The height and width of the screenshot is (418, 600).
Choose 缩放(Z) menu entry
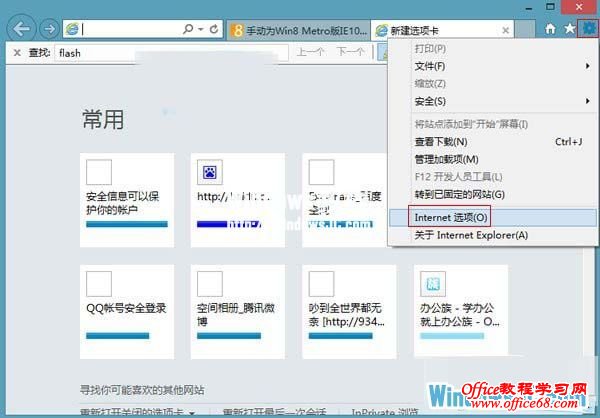[x=430, y=83]
